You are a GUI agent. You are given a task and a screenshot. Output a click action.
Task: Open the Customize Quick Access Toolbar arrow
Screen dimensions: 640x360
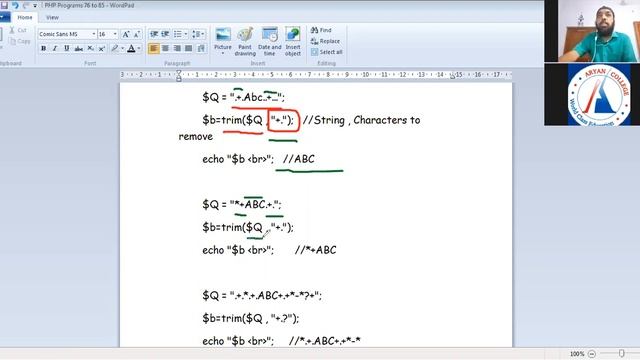click(35, 6)
